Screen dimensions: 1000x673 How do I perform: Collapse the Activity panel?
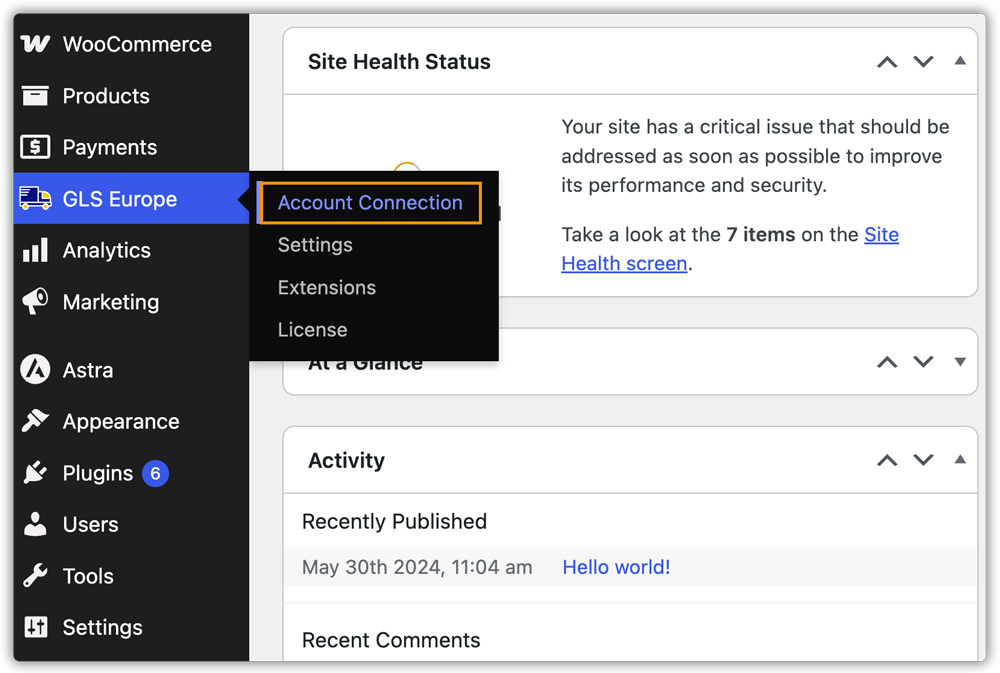960,459
